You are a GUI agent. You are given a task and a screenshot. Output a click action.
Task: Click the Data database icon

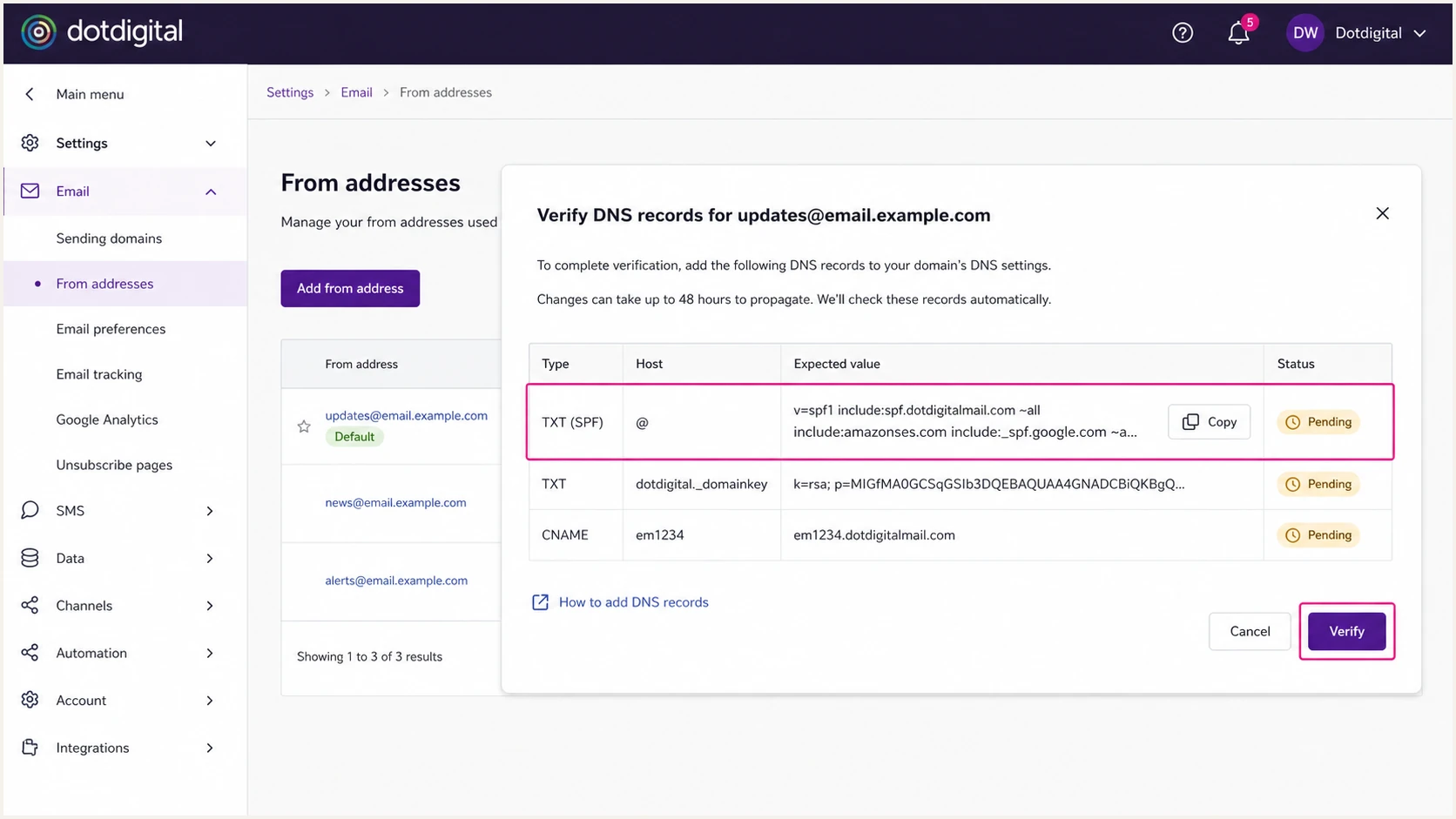pyautogui.click(x=30, y=558)
